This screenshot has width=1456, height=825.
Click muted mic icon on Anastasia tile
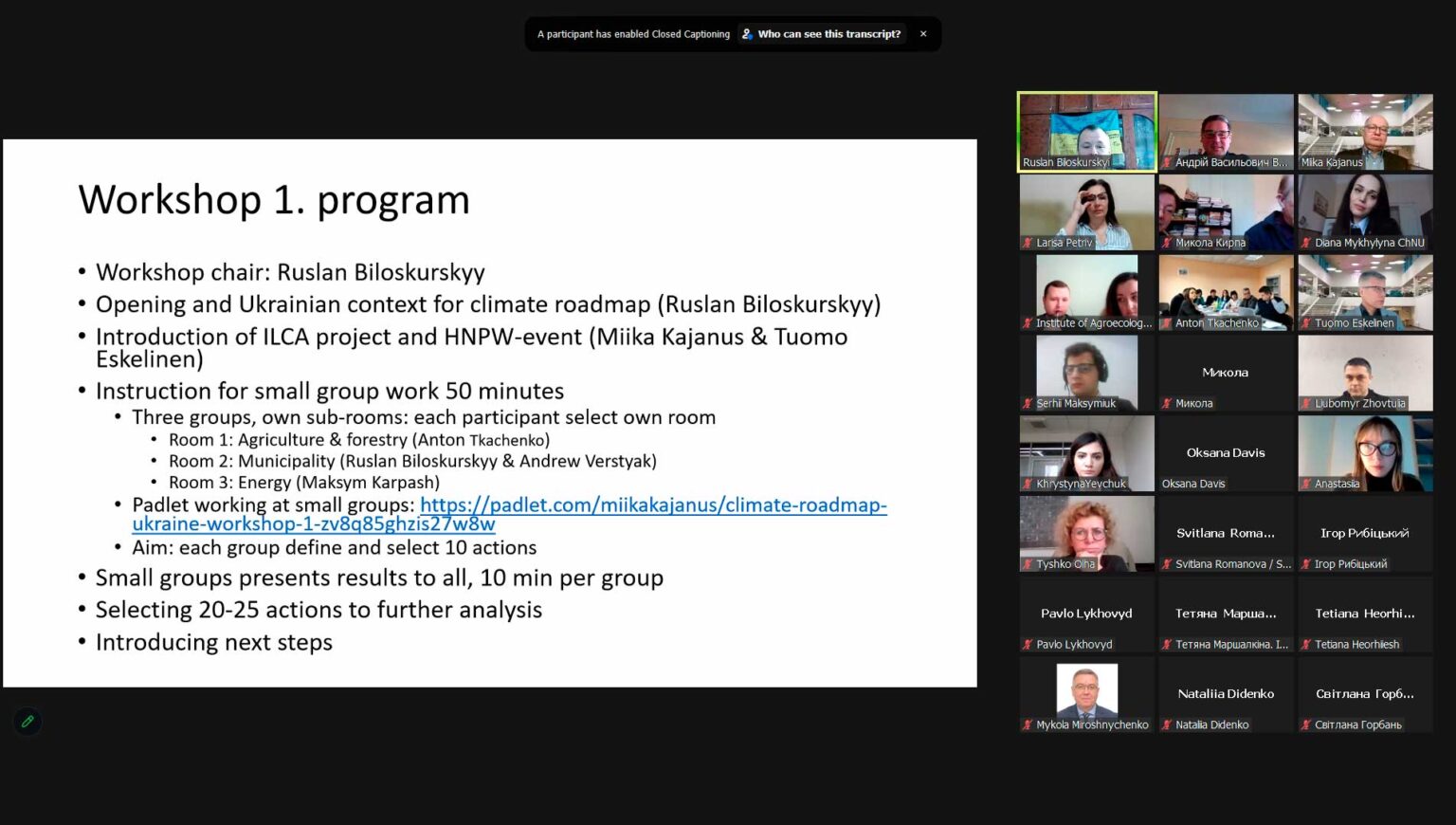point(1306,484)
